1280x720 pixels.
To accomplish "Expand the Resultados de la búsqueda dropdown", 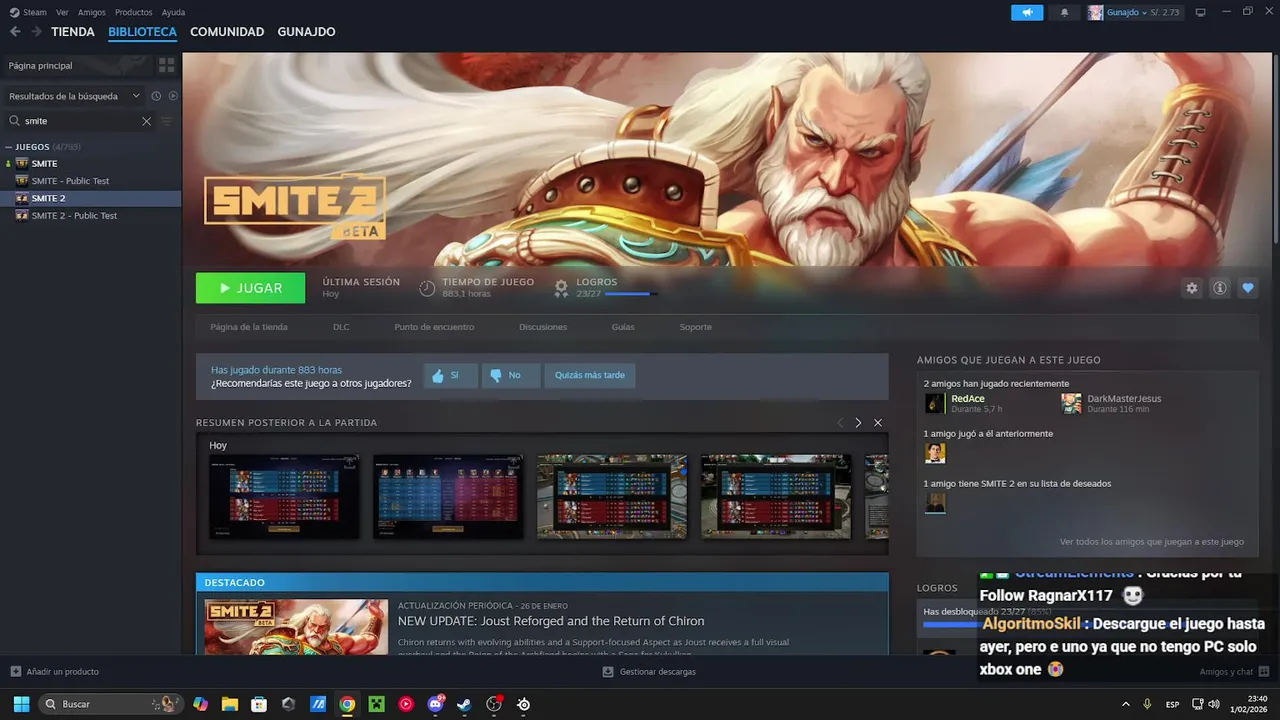I will coord(75,96).
